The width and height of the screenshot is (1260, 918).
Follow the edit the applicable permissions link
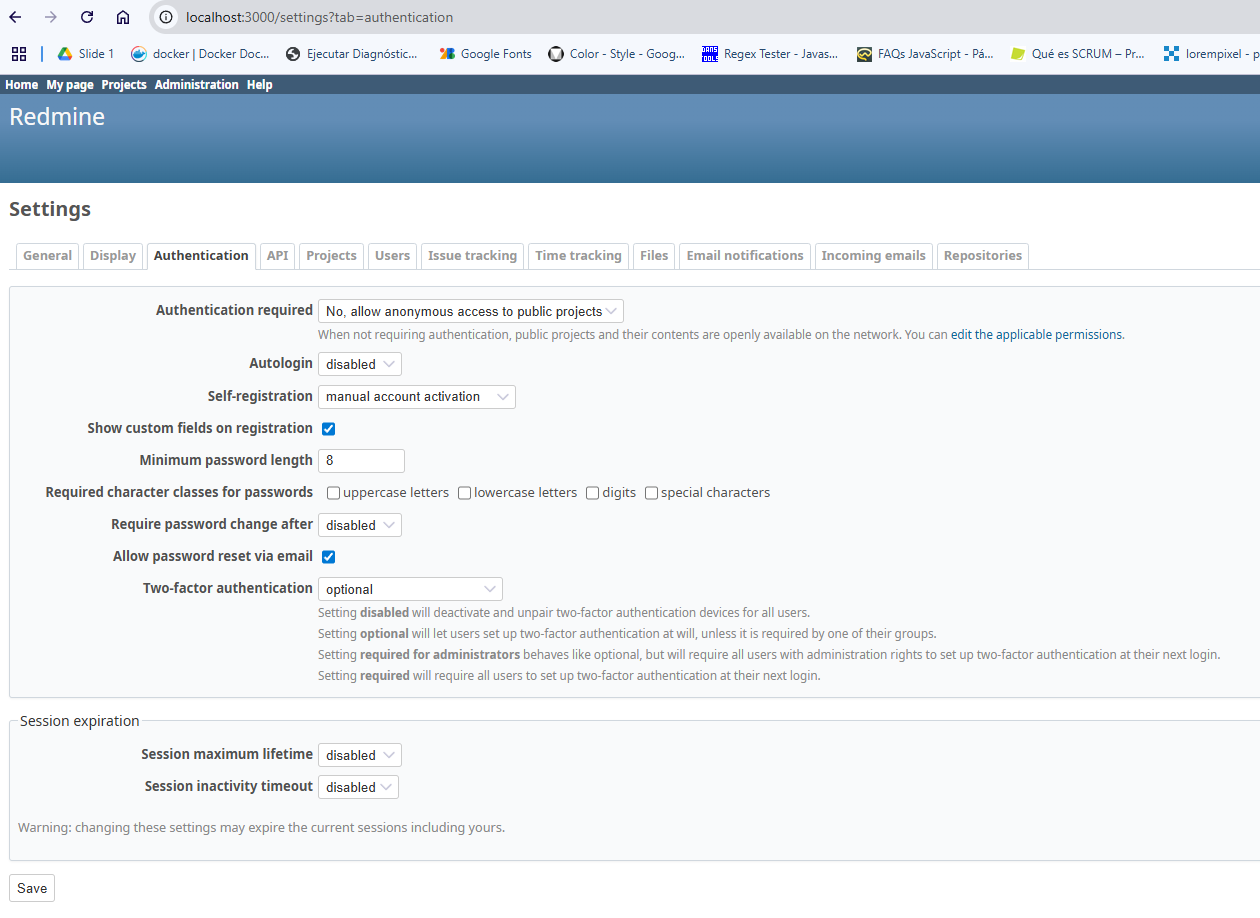[x=1036, y=335]
